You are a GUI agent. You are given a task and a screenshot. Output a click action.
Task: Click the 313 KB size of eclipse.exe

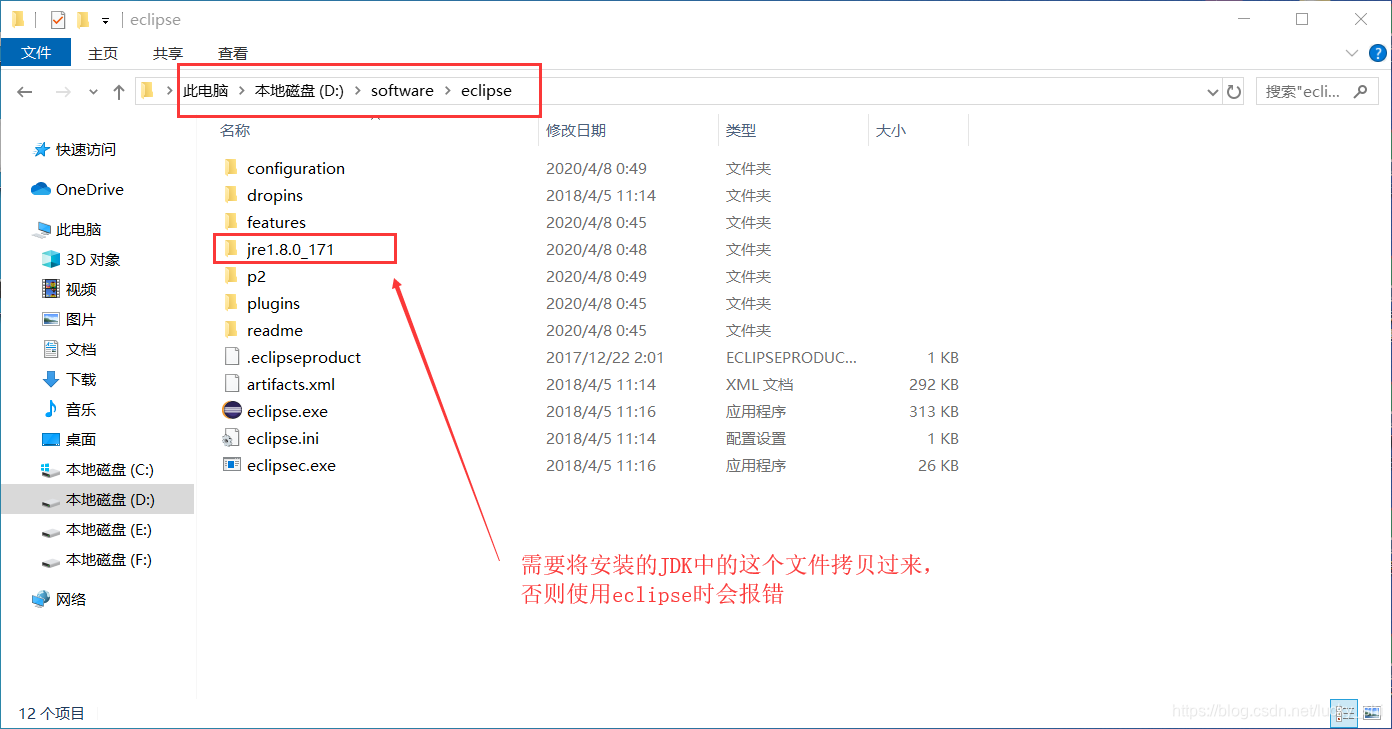coord(934,411)
